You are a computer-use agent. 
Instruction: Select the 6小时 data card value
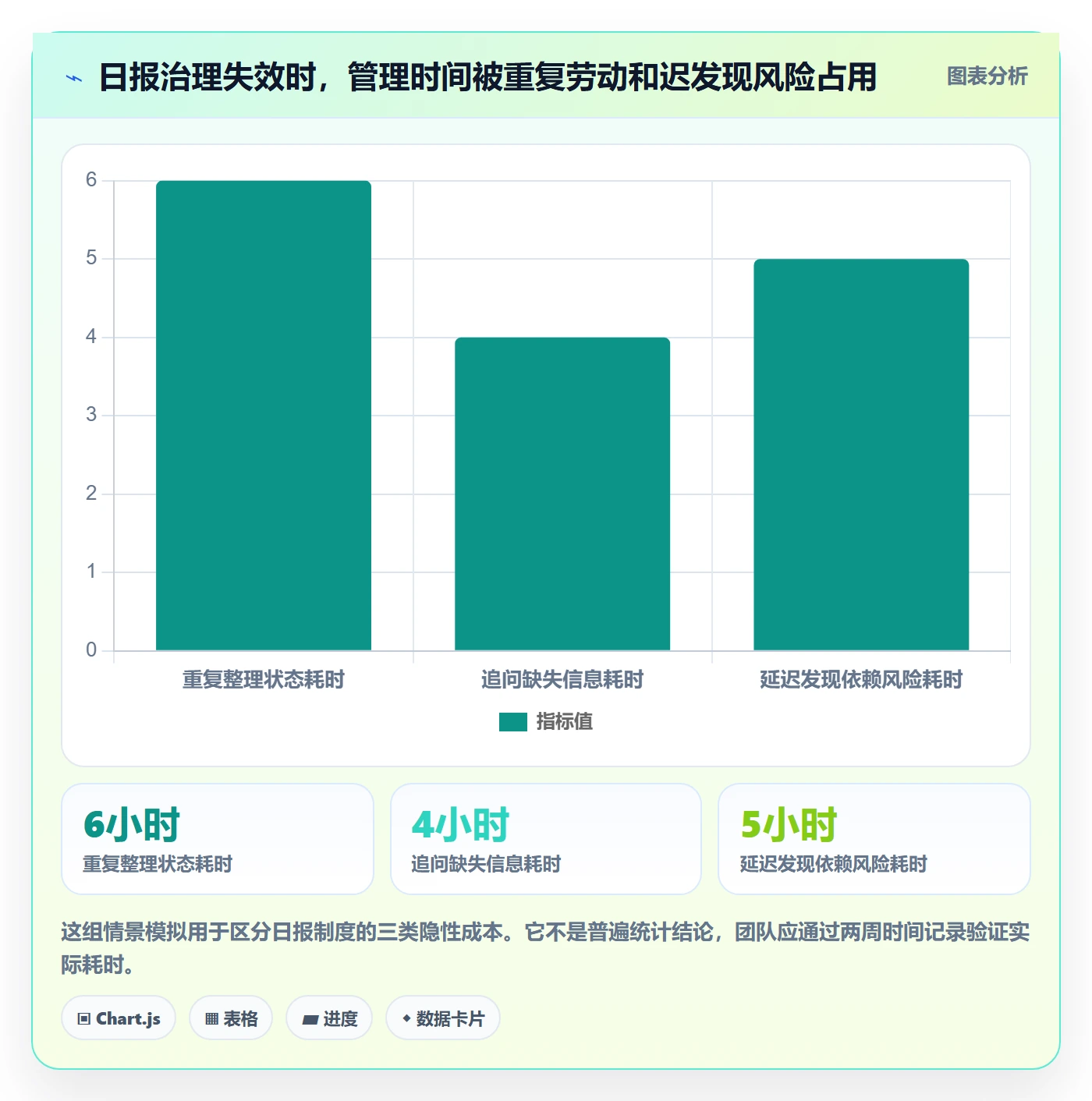pos(131,825)
